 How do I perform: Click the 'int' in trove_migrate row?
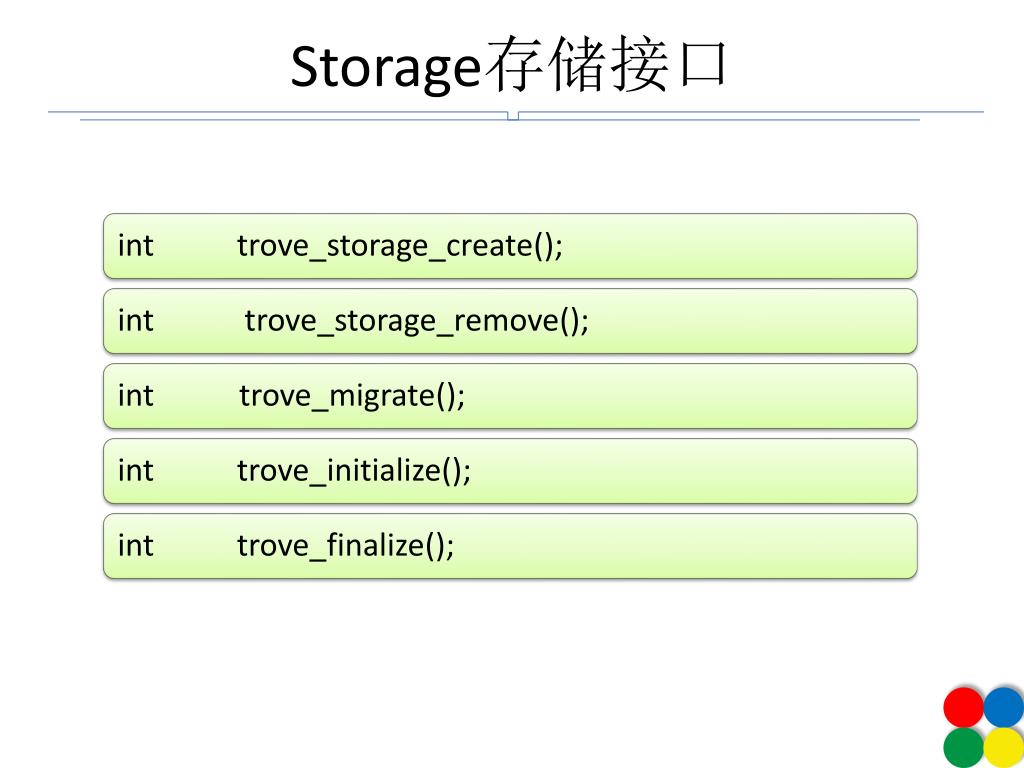tap(136, 396)
